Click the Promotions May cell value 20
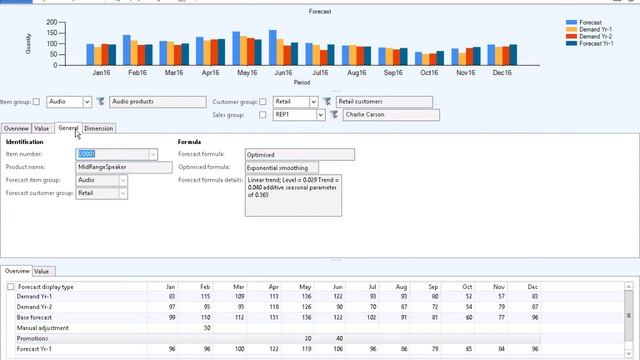 308,339
